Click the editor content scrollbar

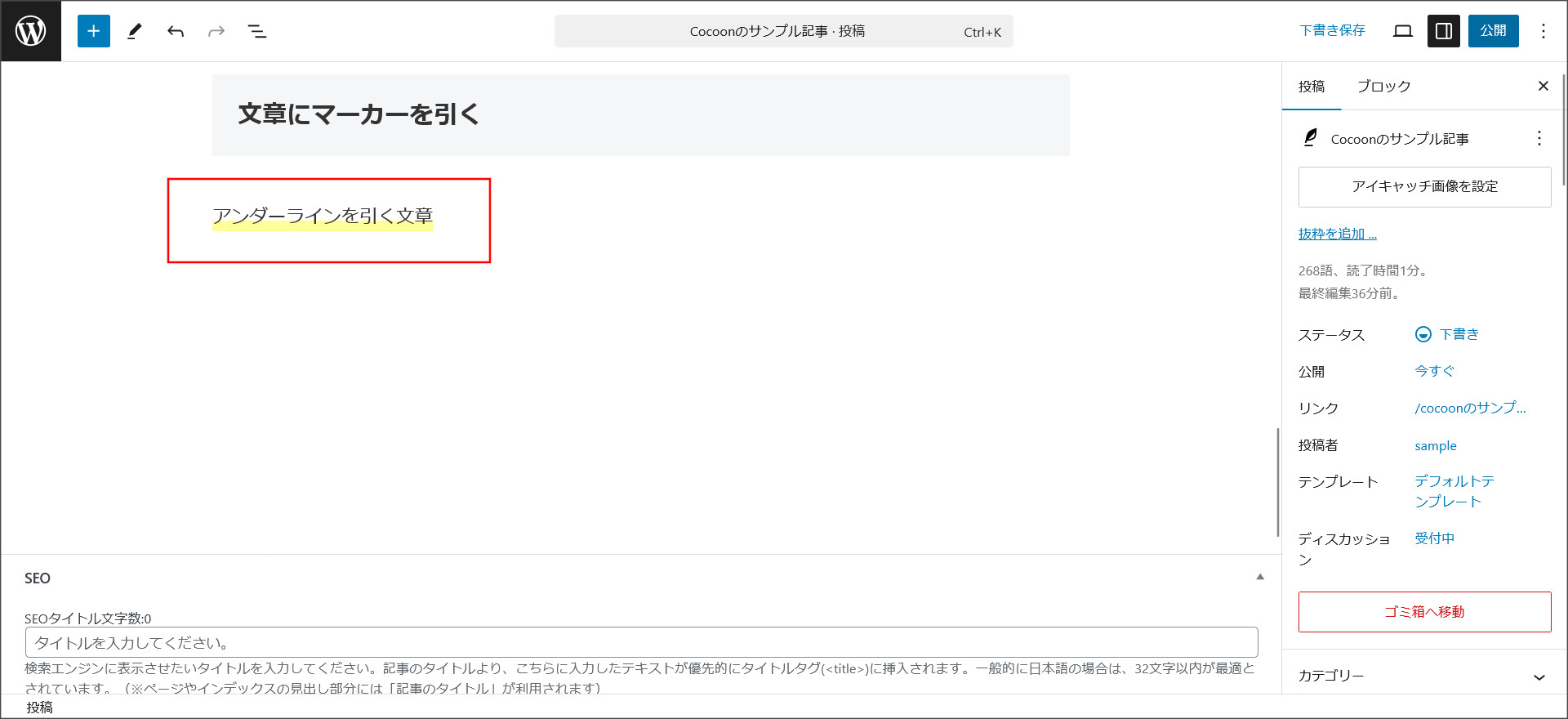tap(1278, 482)
